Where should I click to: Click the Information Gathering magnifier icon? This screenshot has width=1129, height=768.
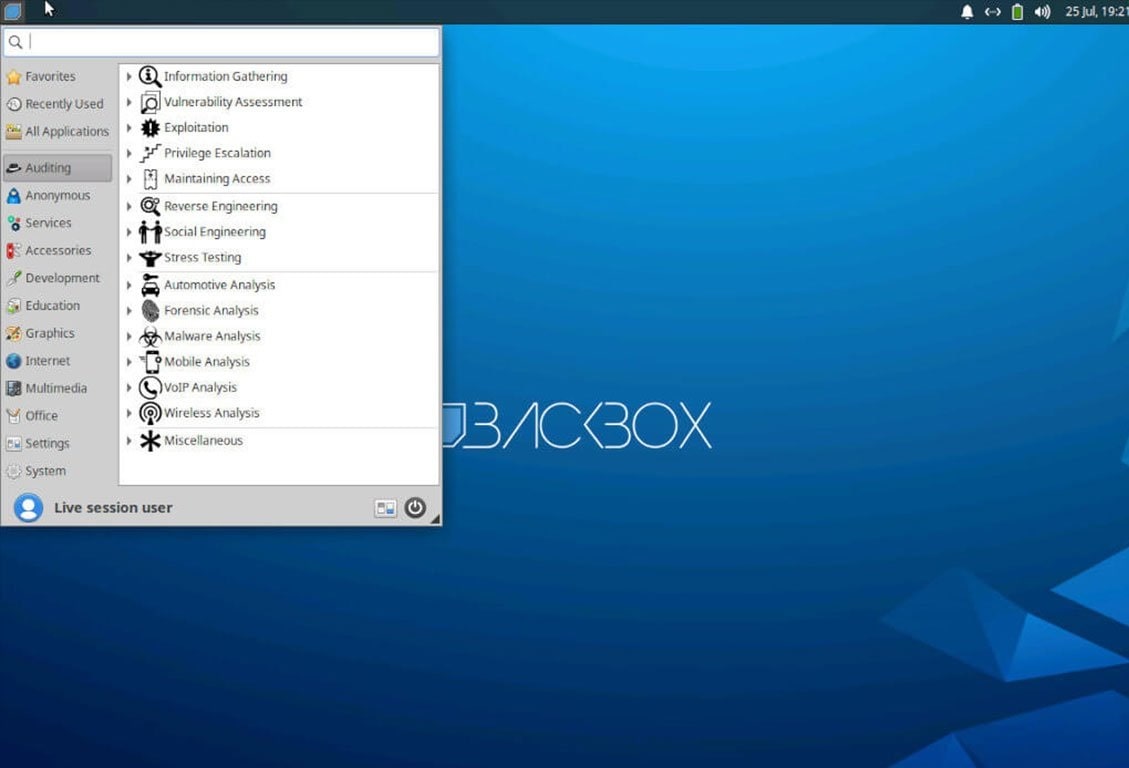pos(150,76)
